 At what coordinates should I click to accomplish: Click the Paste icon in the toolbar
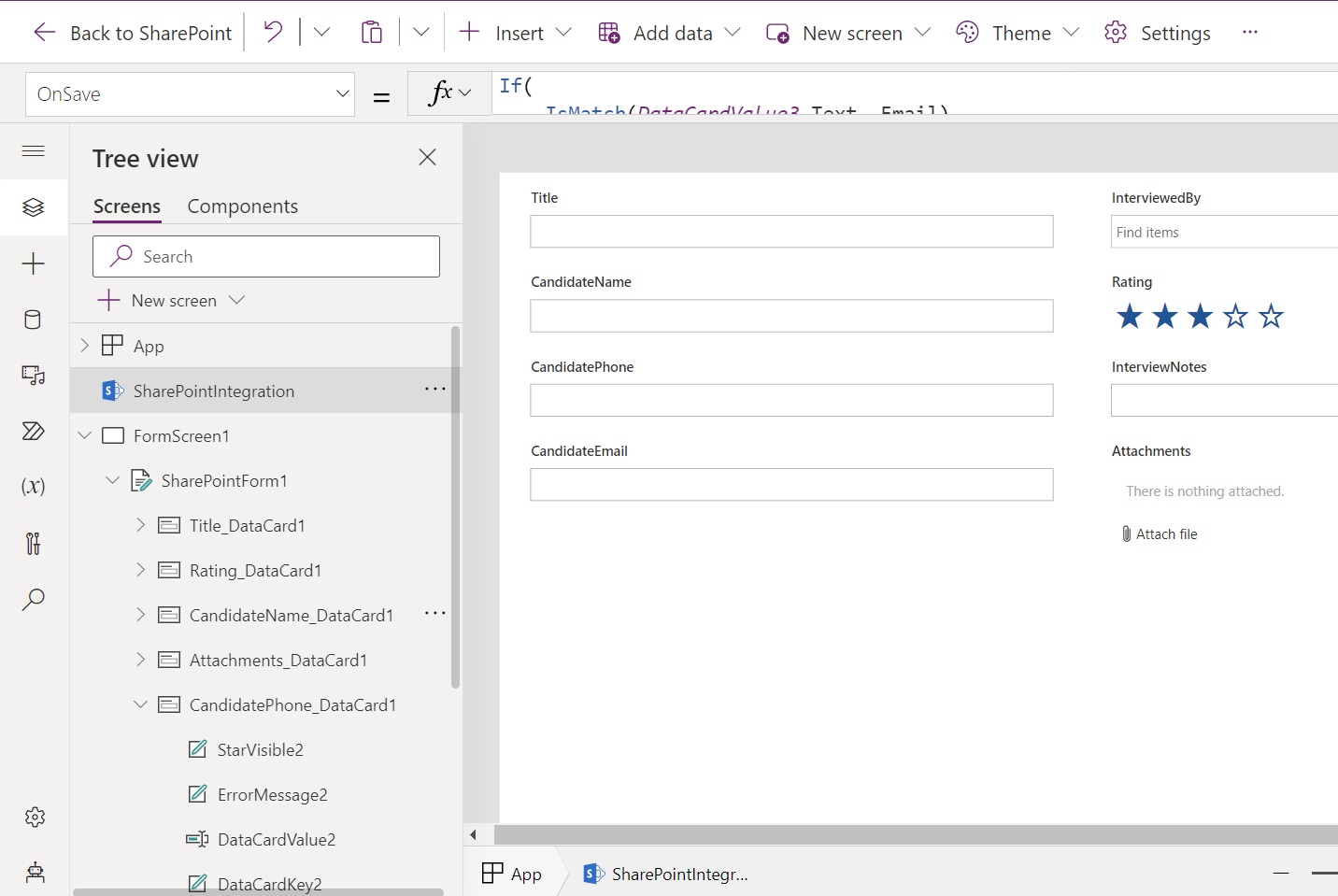(x=372, y=31)
